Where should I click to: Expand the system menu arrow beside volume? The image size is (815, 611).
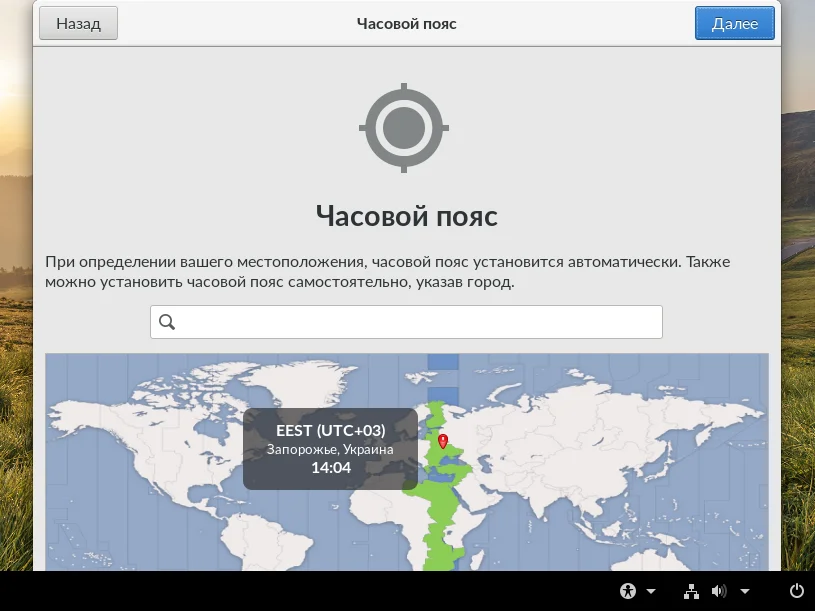pos(745,591)
